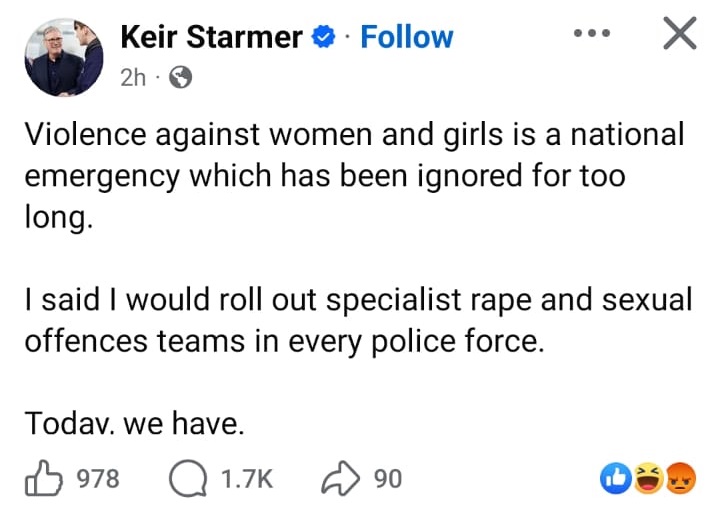
Task: Click the Keir Starmer name link
Action: click(x=211, y=37)
